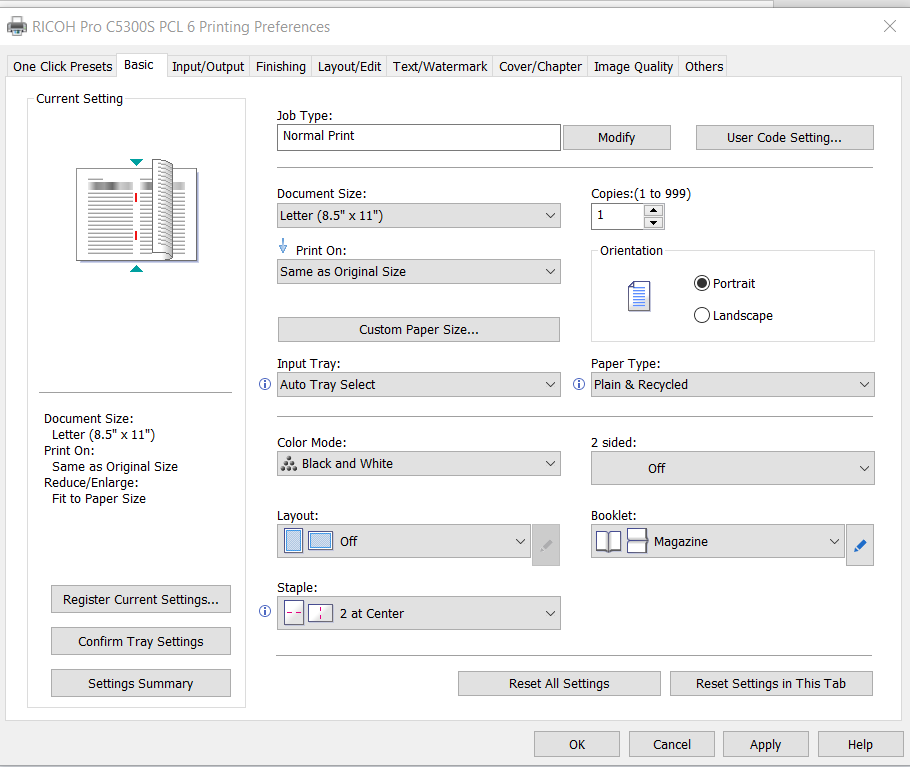
Task: Click the portrait page orientation icon
Action: tap(639, 296)
